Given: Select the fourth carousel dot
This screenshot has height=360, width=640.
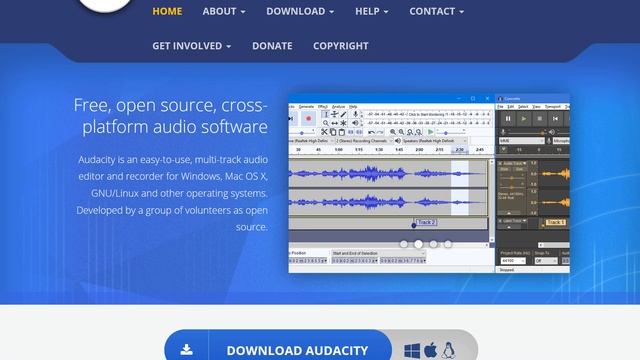Looking at the screenshot, I should click(448, 244).
